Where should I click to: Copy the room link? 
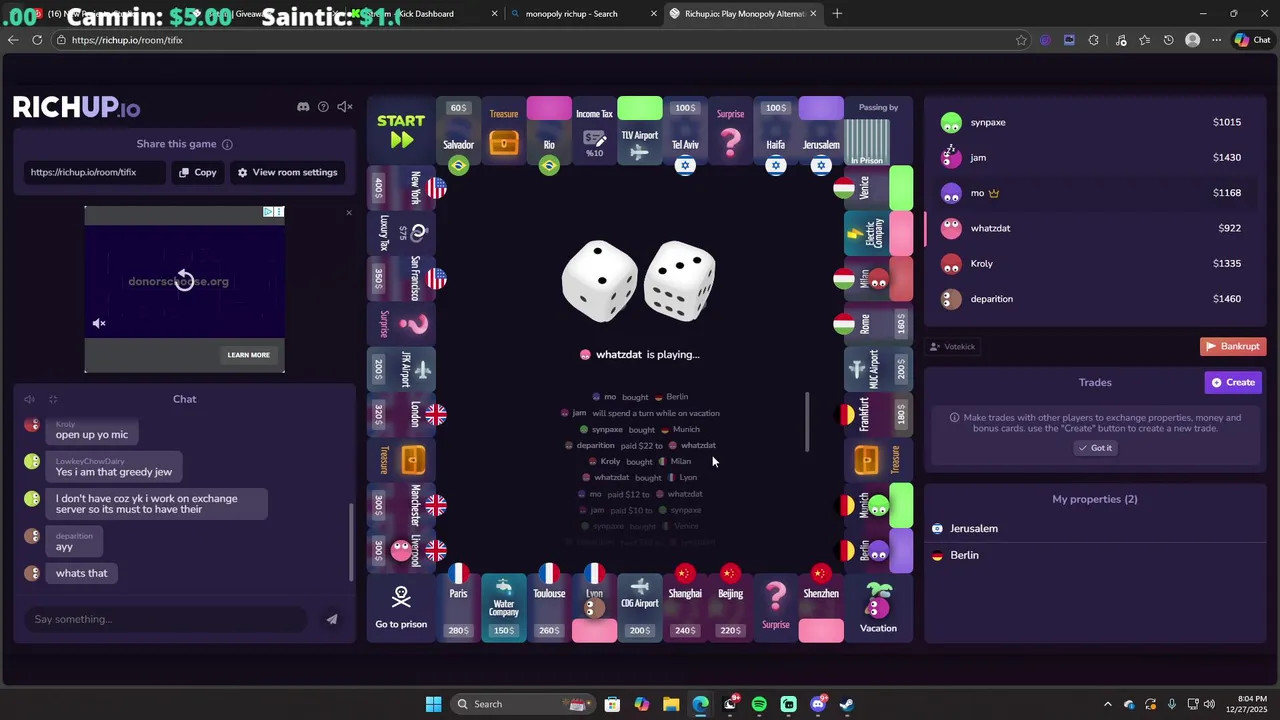click(198, 172)
